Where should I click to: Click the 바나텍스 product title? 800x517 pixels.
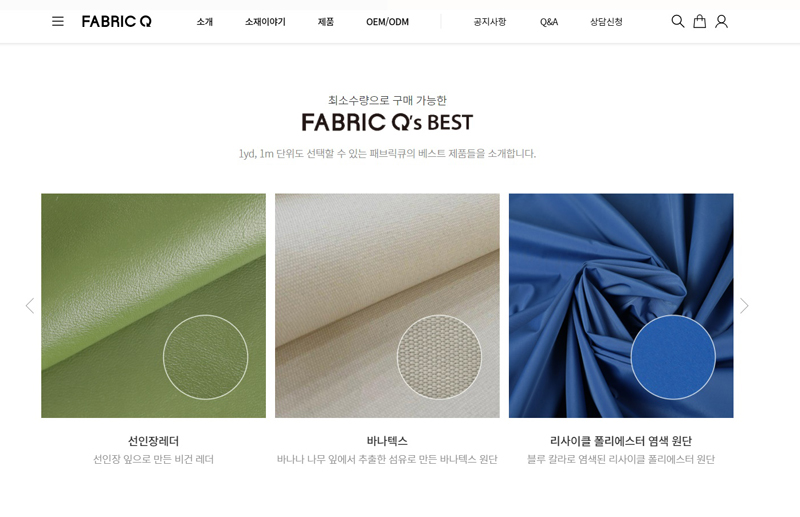click(387, 441)
